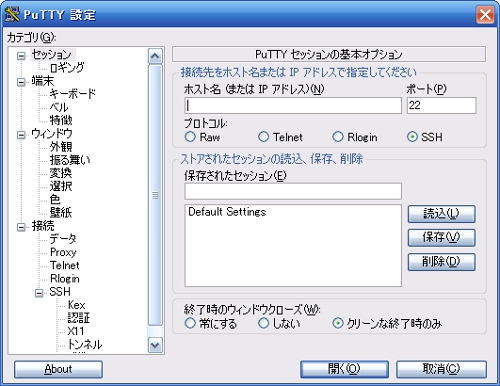Open キーボード category

tap(72, 94)
